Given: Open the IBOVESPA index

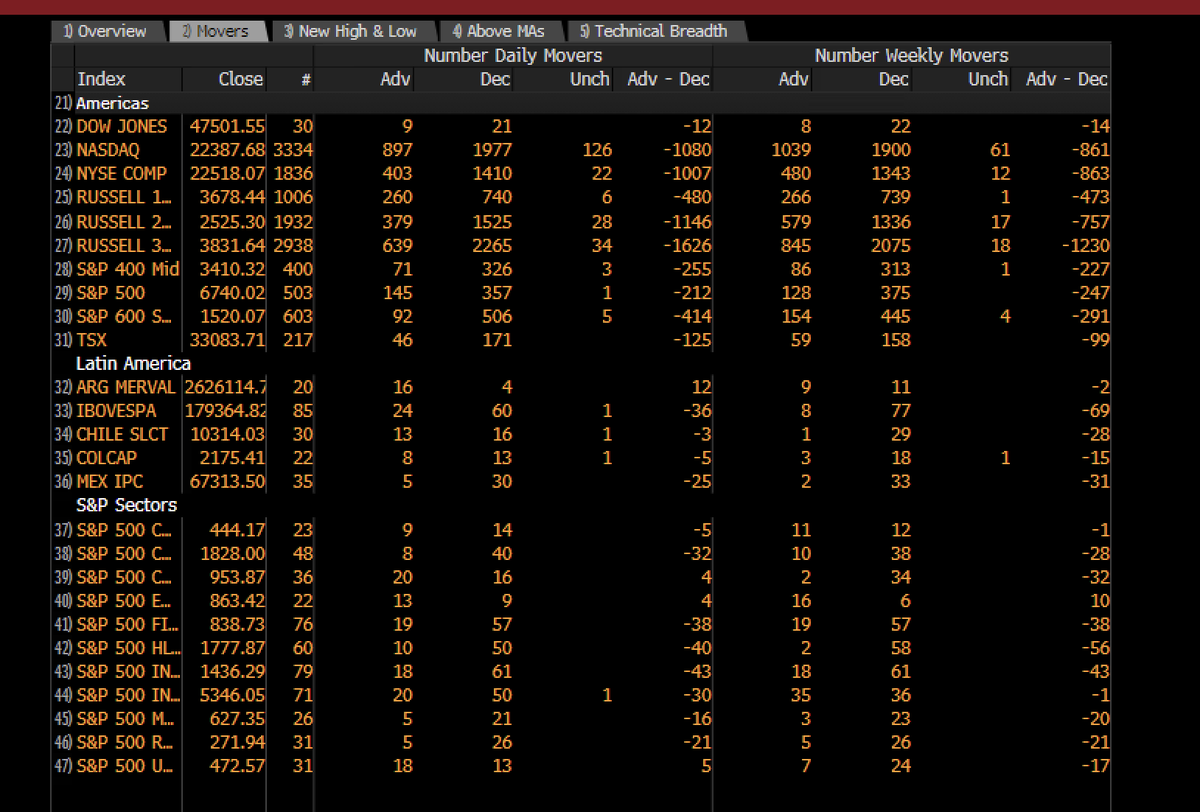Looking at the screenshot, I should coord(118,411).
